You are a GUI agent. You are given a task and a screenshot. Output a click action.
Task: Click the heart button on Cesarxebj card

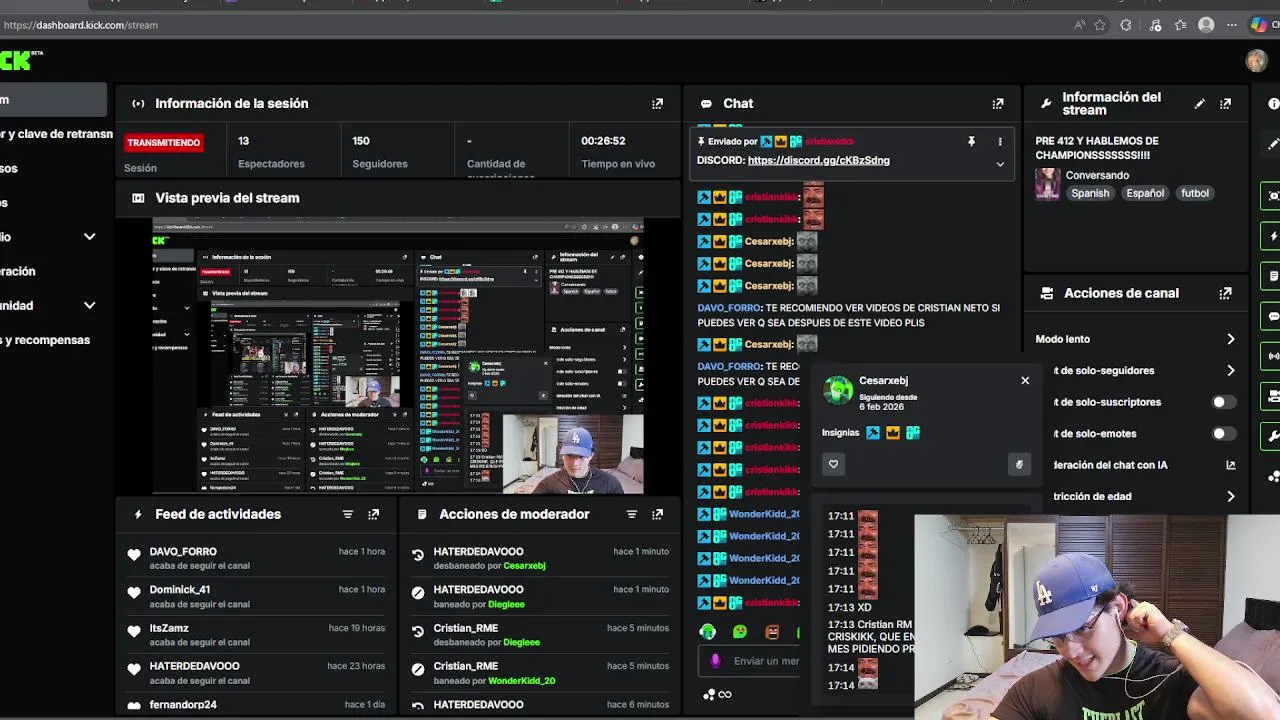[x=833, y=464]
